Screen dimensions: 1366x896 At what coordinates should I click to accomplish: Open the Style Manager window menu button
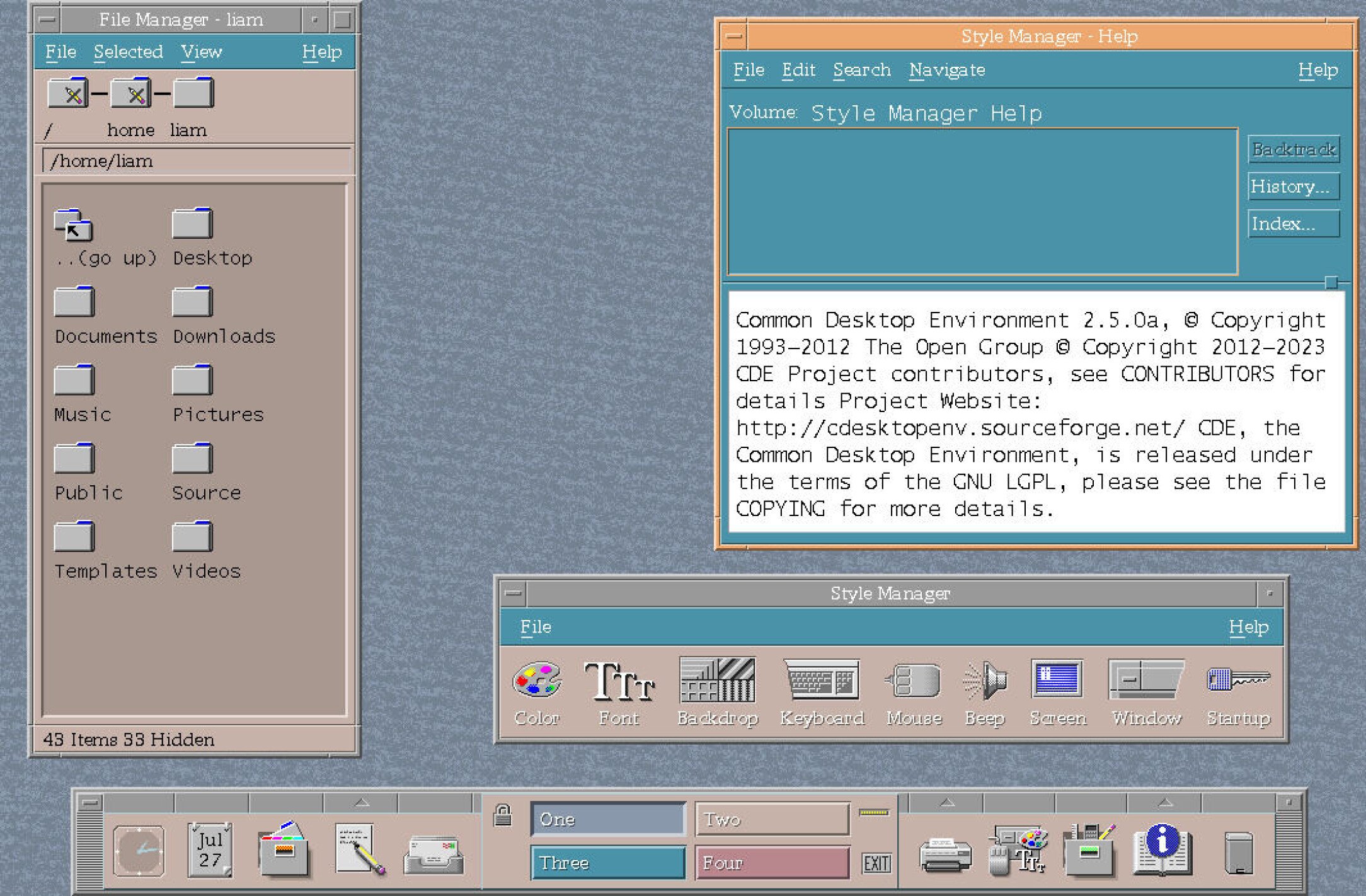(x=514, y=593)
